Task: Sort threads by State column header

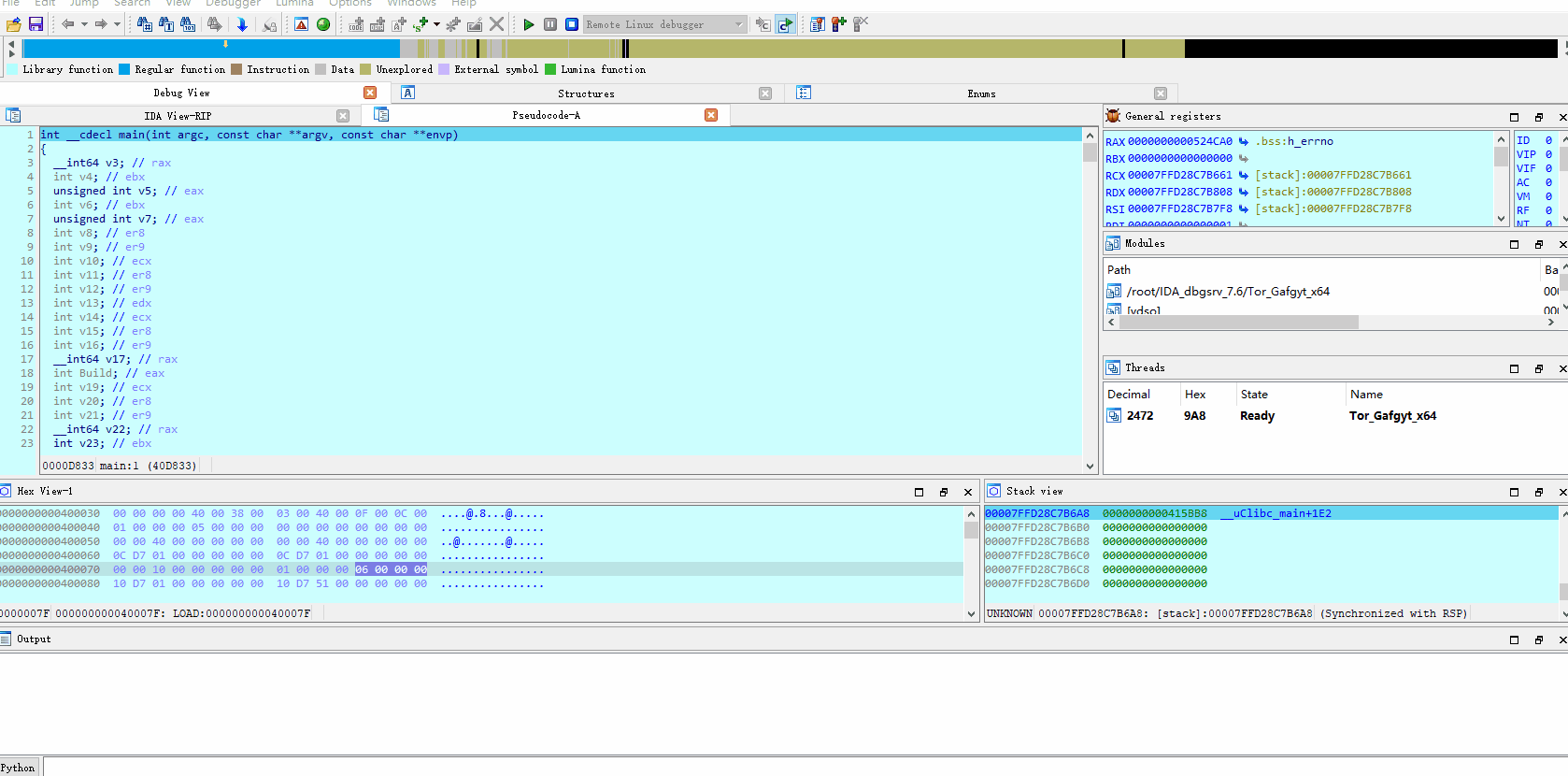Action: [x=1254, y=395]
